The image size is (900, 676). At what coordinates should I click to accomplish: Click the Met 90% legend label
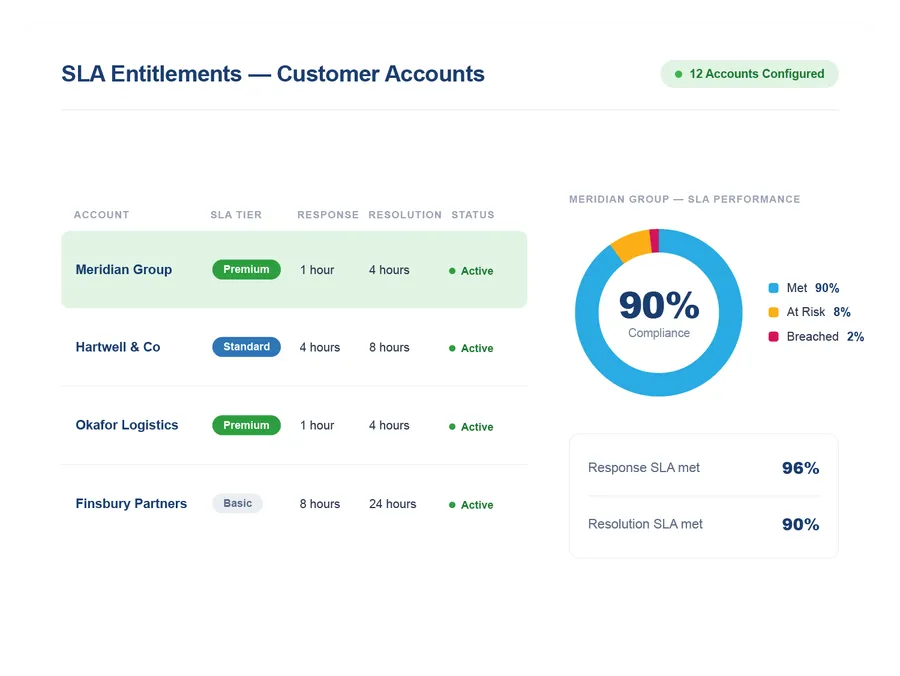pyautogui.click(x=813, y=288)
